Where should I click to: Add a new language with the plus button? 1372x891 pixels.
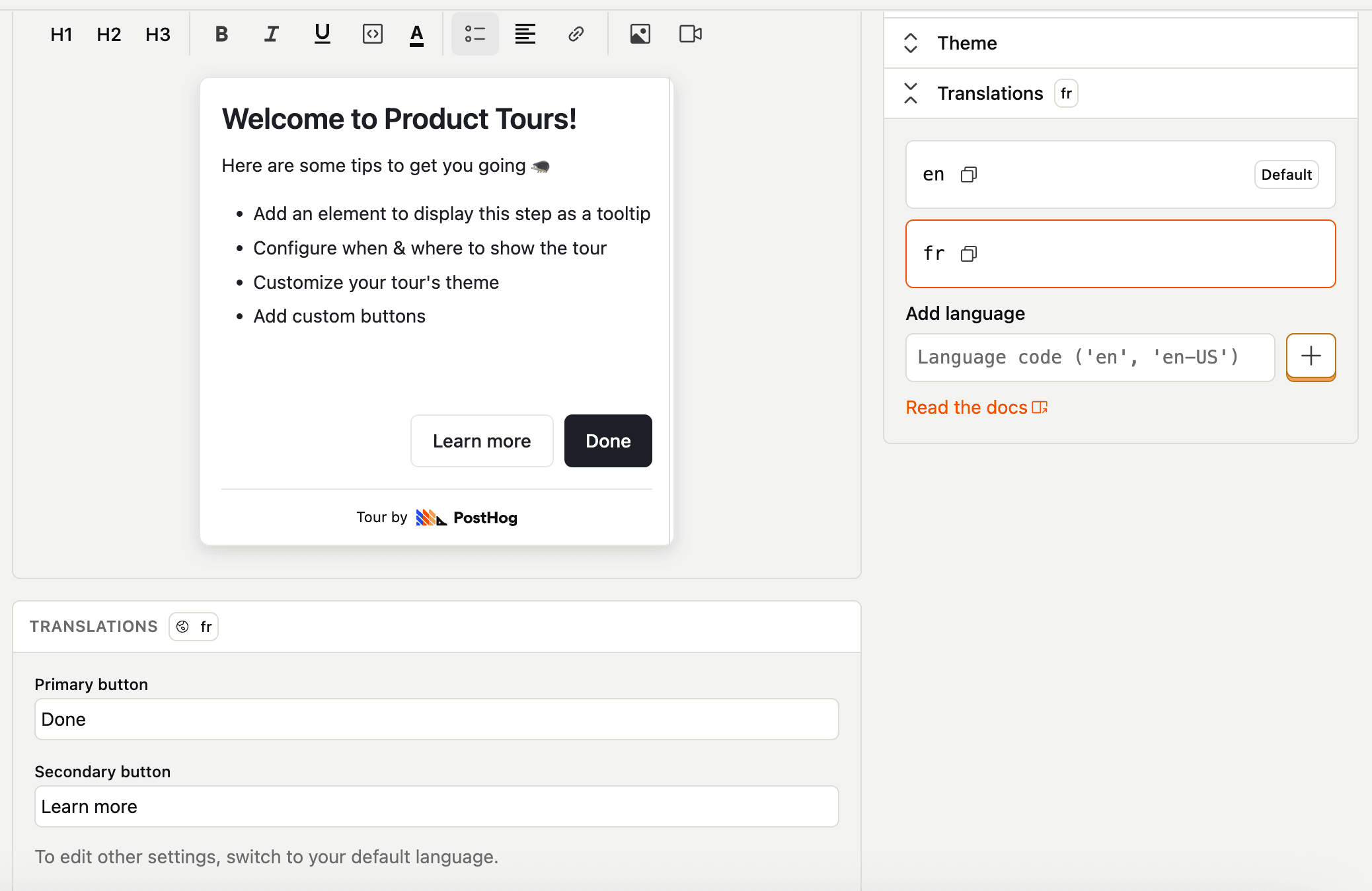1311,357
